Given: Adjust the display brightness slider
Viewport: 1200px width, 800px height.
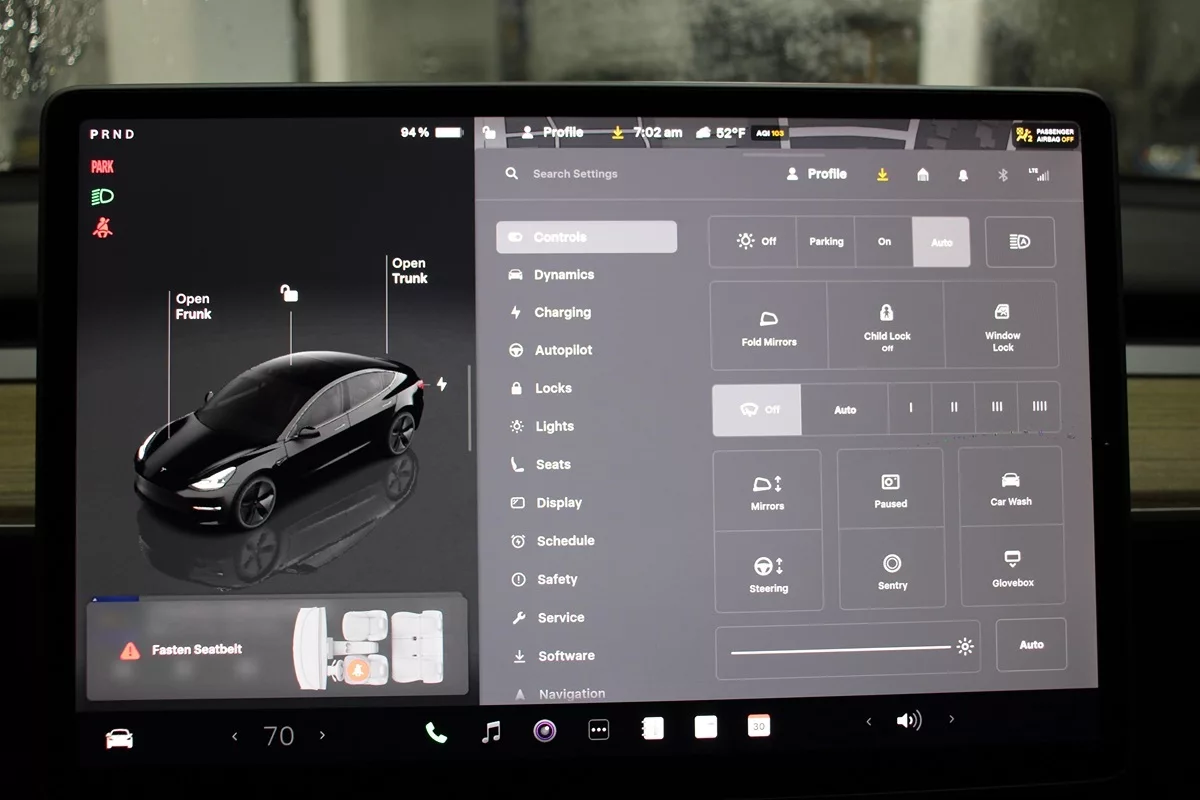Looking at the screenshot, I should point(840,649).
